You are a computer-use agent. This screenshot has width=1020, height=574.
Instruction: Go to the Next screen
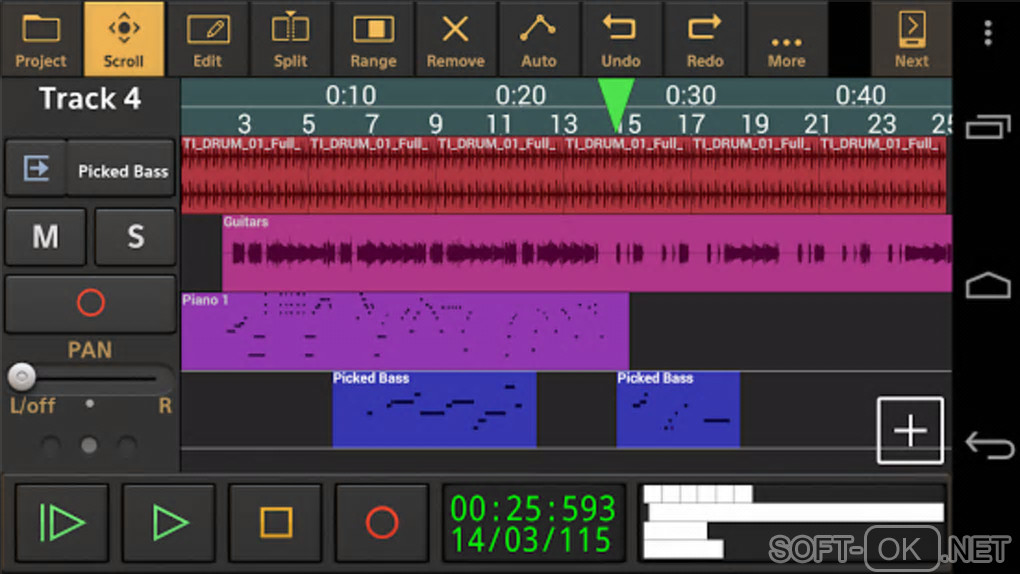point(911,38)
